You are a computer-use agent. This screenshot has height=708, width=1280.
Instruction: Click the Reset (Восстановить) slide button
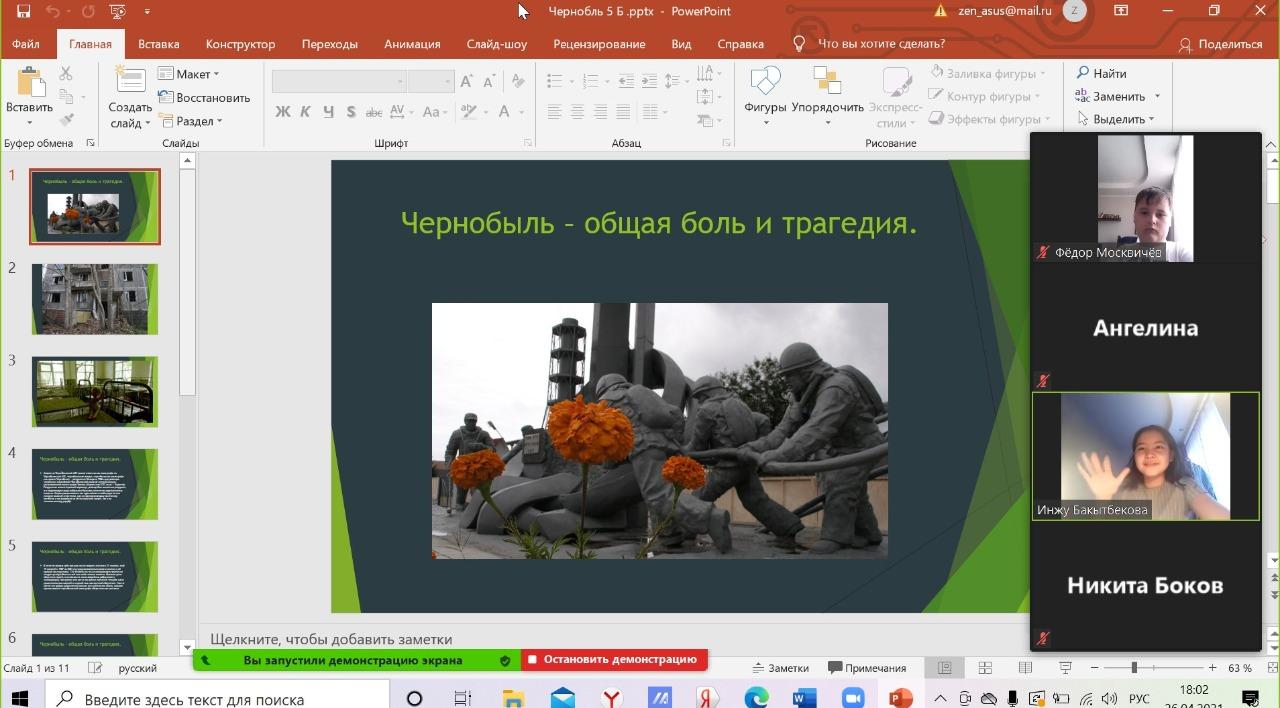point(204,98)
